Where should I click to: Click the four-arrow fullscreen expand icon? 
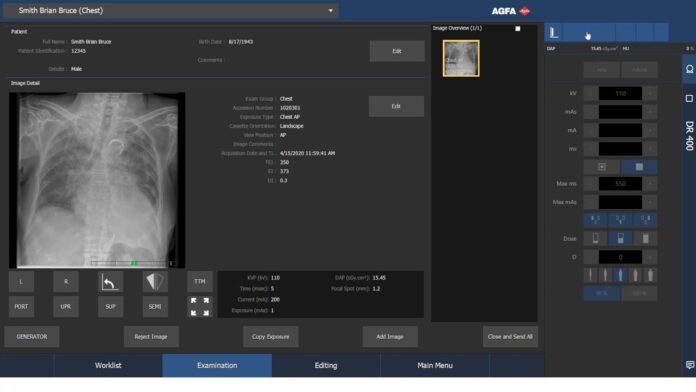[200, 307]
